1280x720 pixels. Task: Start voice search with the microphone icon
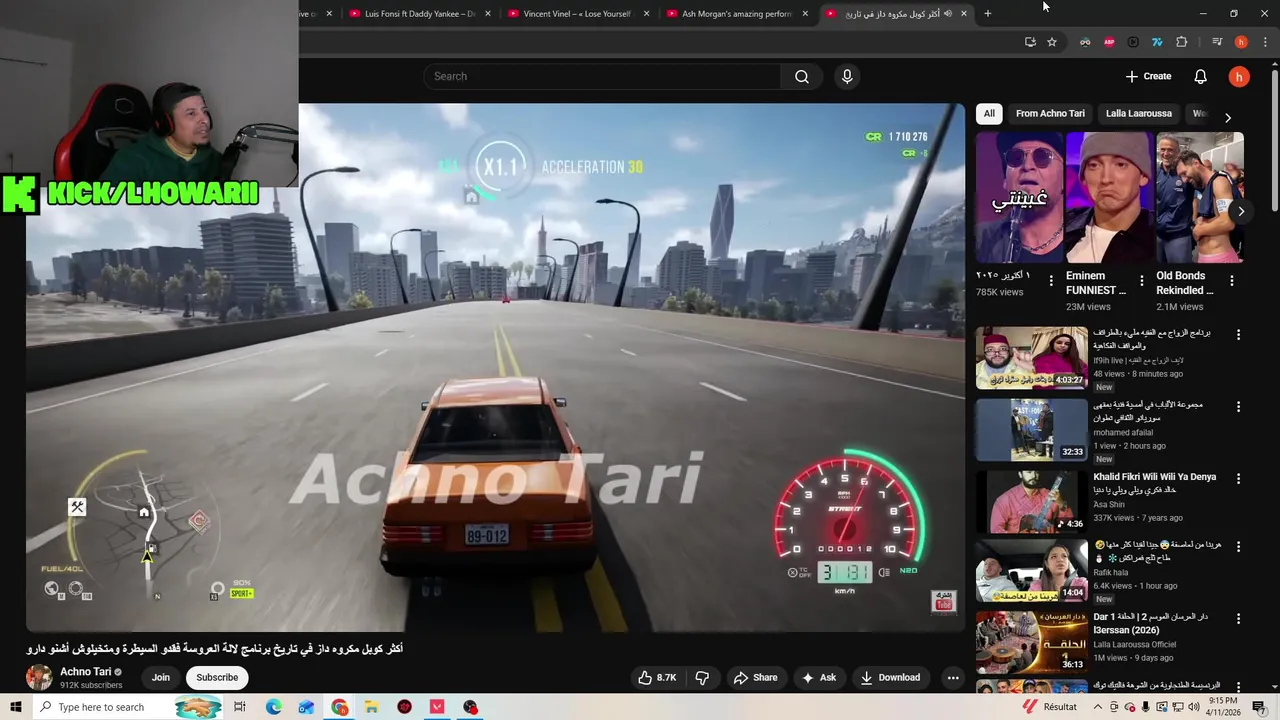pos(847,76)
